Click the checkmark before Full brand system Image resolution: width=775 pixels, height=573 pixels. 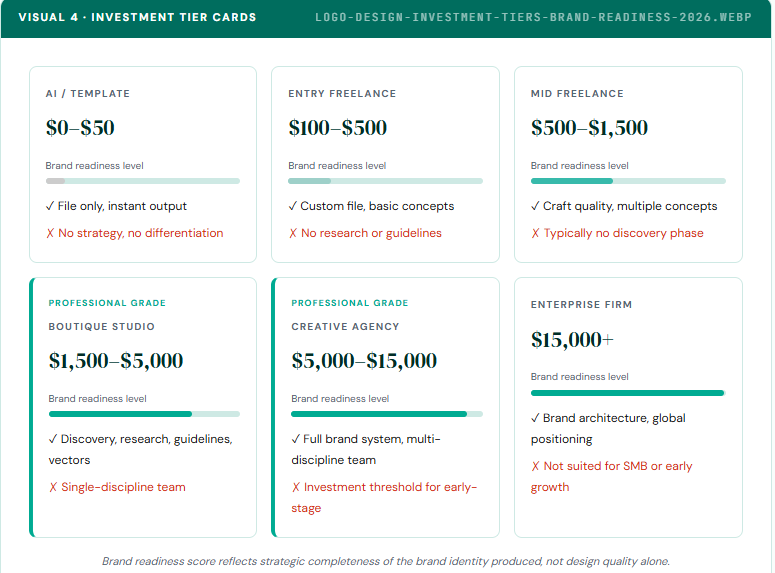[296, 439]
